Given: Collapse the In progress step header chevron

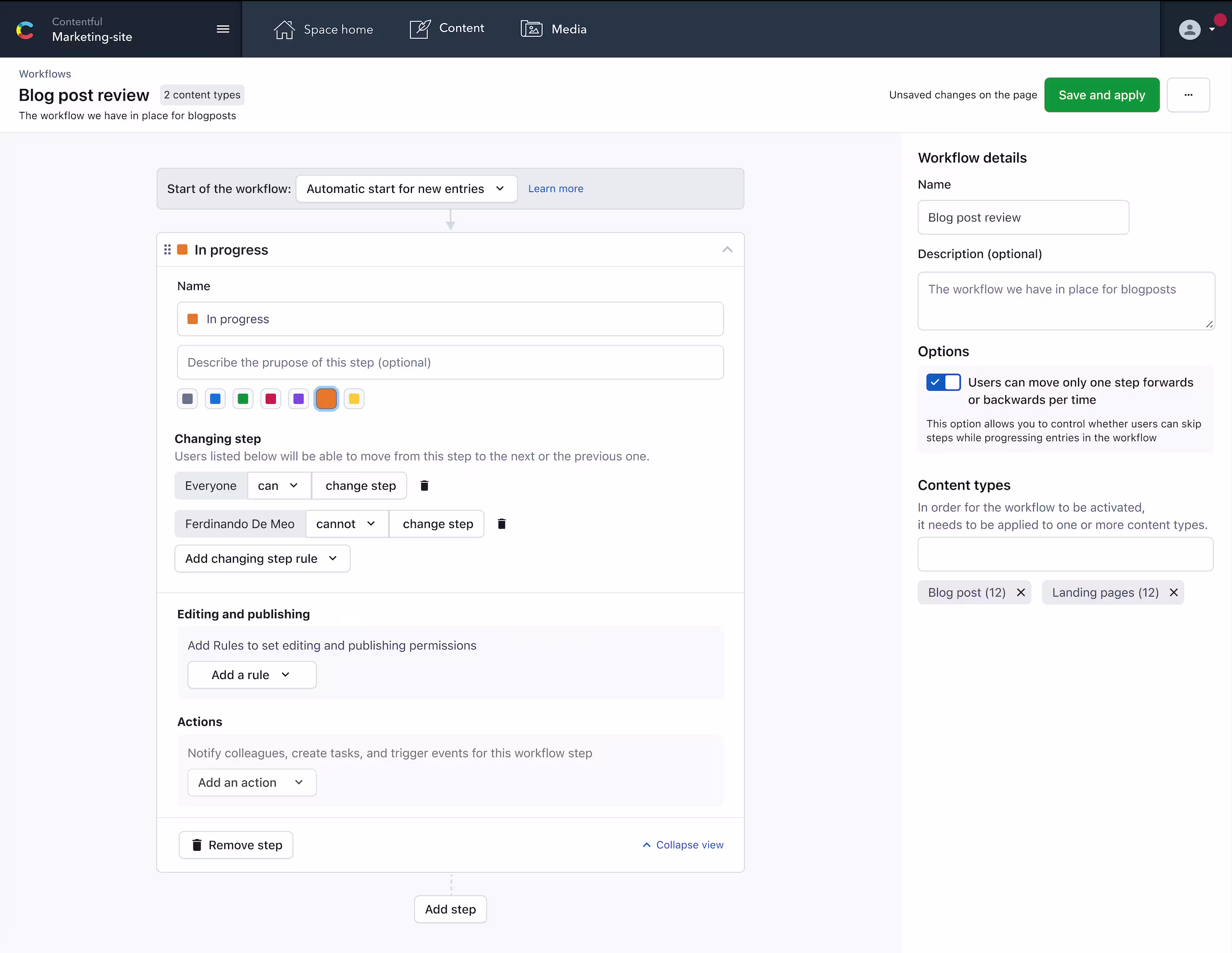Looking at the screenshot, I should click(727, 249).
